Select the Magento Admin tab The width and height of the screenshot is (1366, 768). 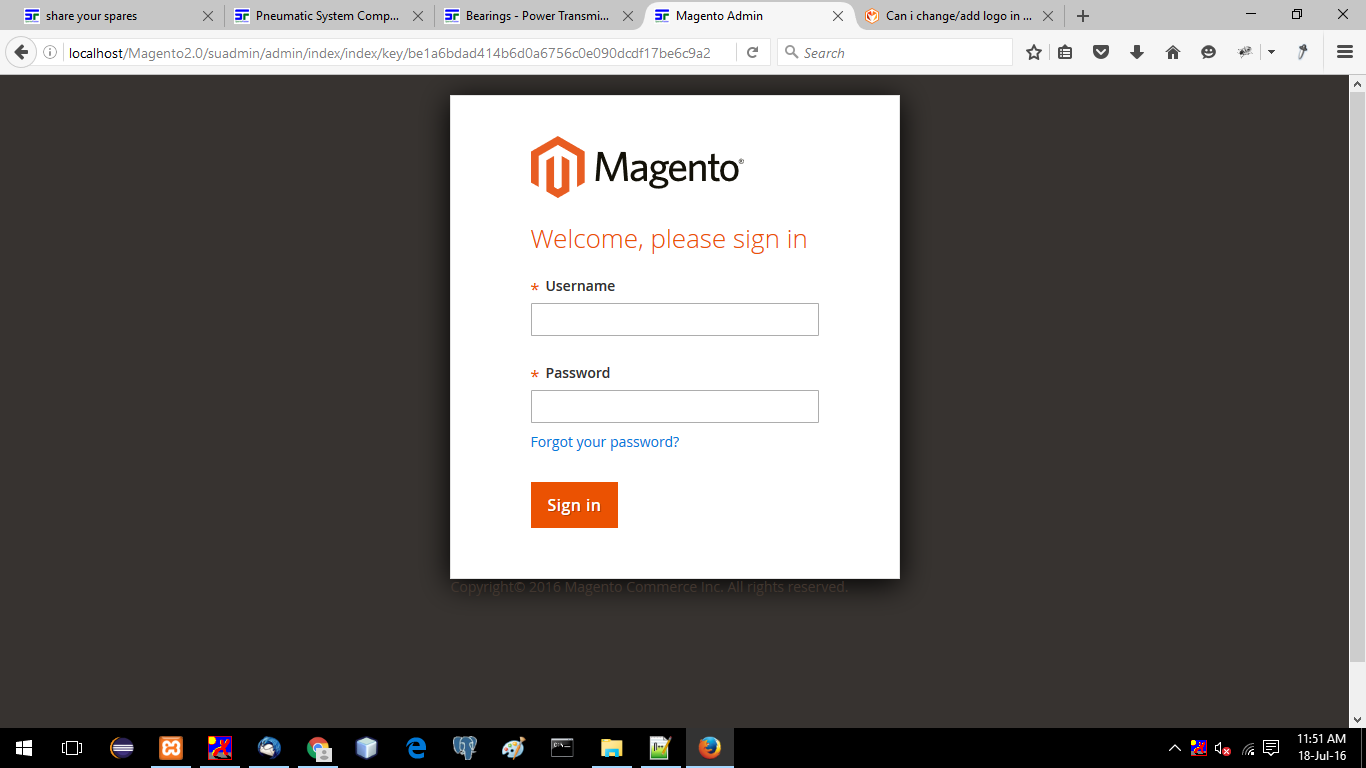(746, 16)
